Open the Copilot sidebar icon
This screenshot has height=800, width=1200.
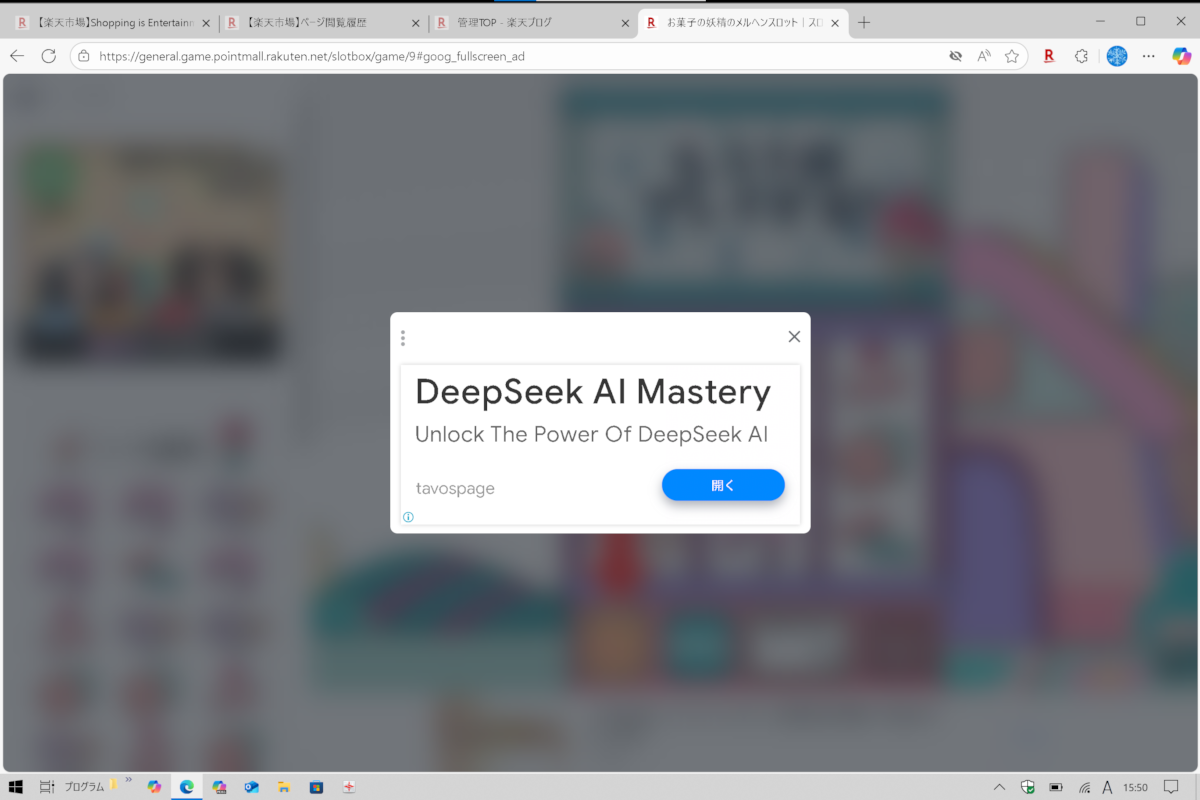pyautogui.click(x=1181, y=56)
